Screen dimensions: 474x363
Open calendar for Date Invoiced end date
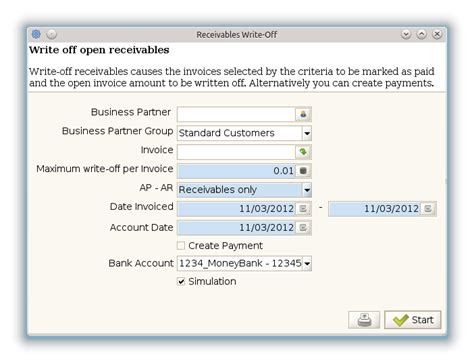428,209
